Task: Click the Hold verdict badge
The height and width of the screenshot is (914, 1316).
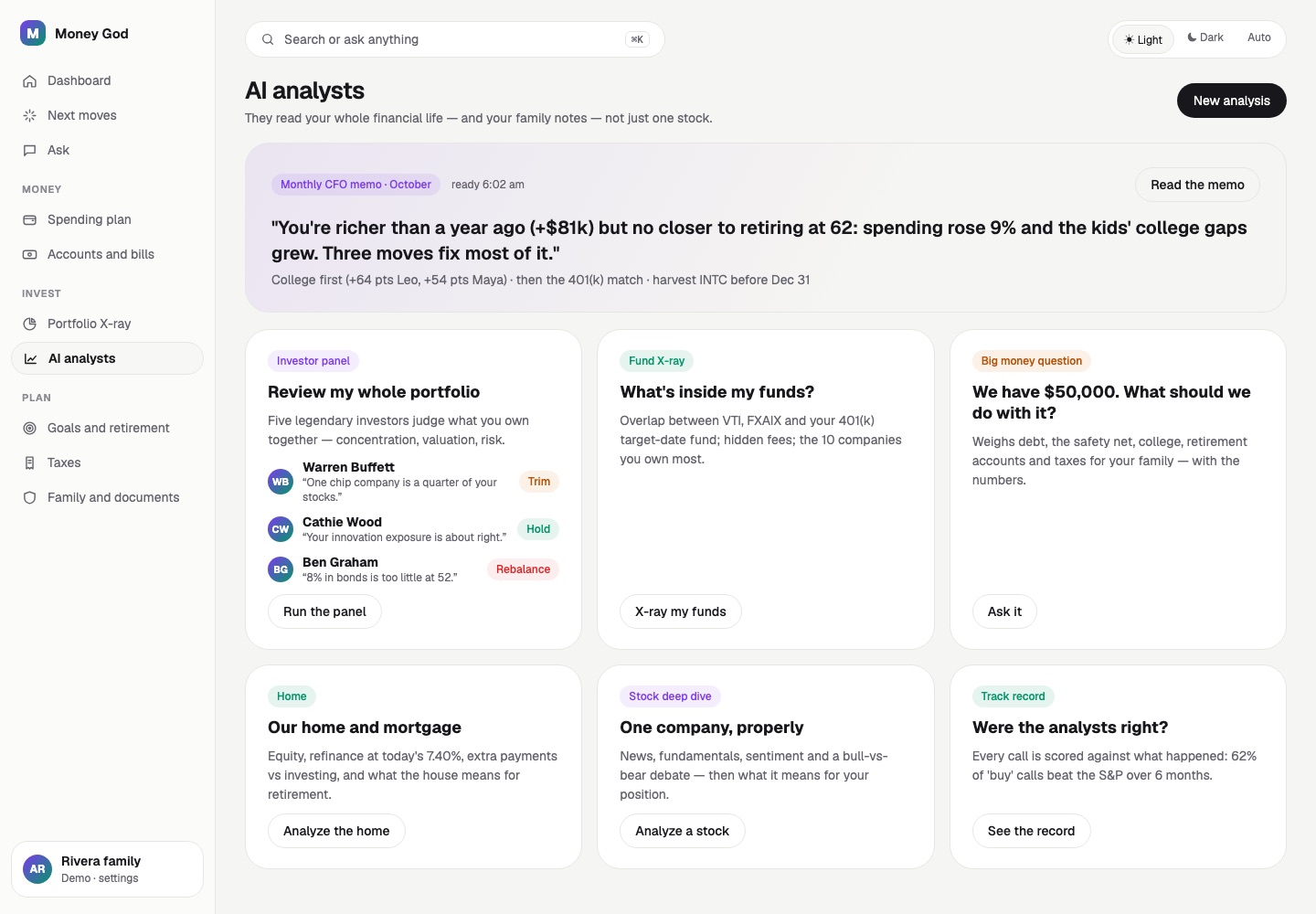Action: 538,529
